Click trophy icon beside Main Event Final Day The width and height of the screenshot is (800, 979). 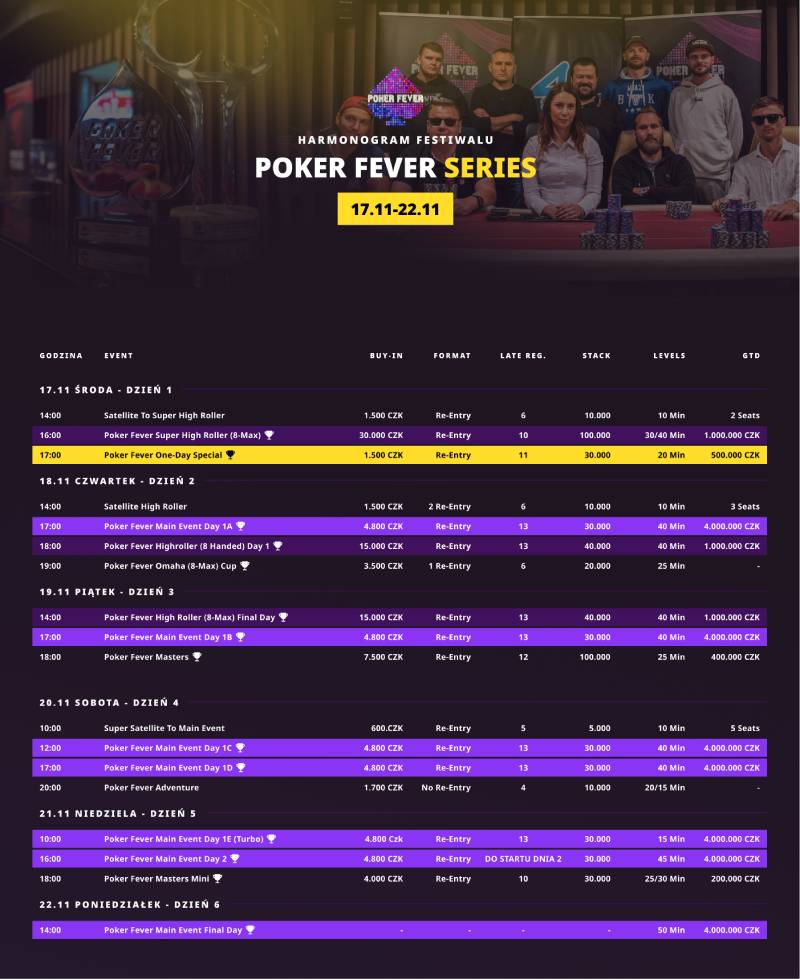pos(250,930)
